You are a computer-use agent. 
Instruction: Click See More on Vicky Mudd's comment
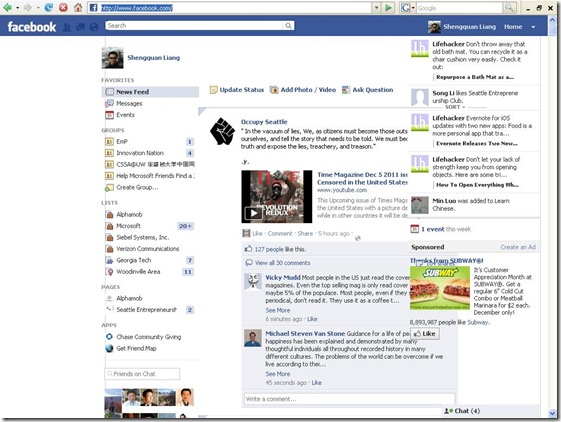tap(278, 310)
